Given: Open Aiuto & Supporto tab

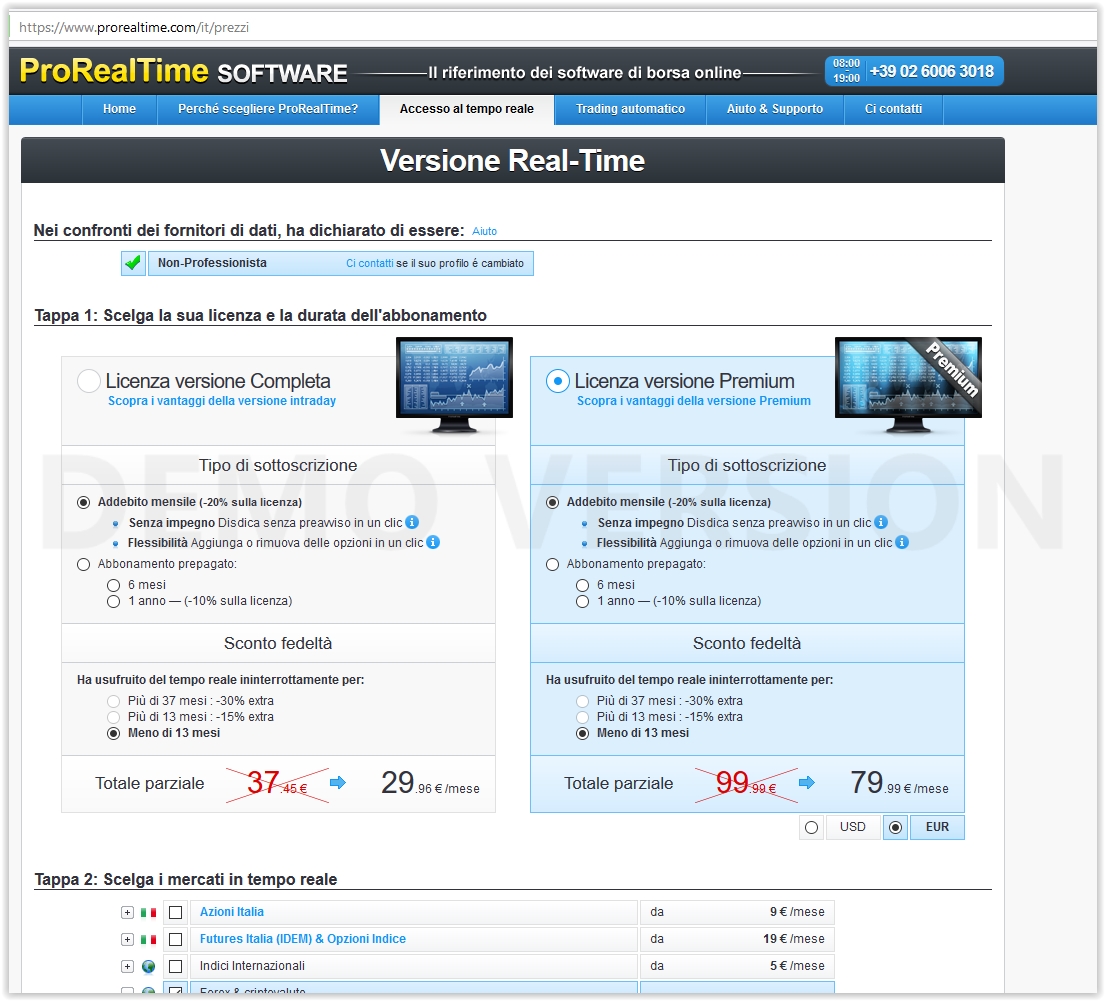Looking at the screenshot, I should point(774,109).
